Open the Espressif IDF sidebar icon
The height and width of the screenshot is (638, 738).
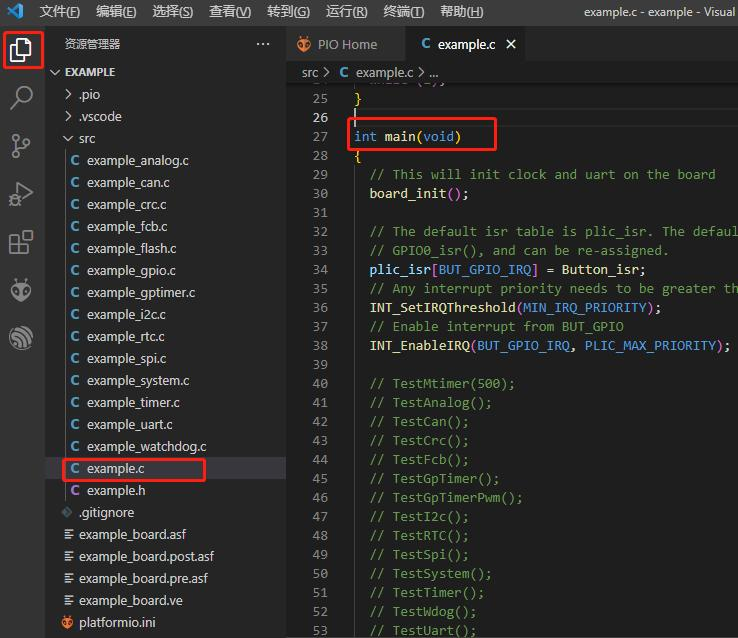click(21, 338)
